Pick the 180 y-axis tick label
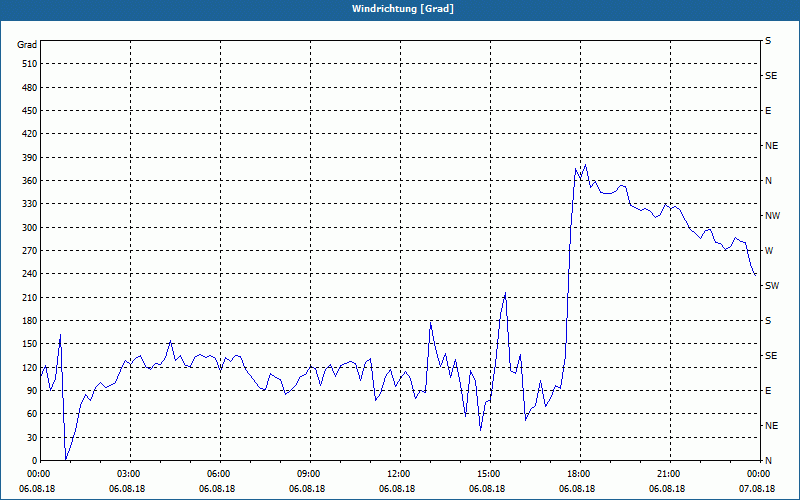The height and width of the screenshot is (500, 800). pos(30,321)
